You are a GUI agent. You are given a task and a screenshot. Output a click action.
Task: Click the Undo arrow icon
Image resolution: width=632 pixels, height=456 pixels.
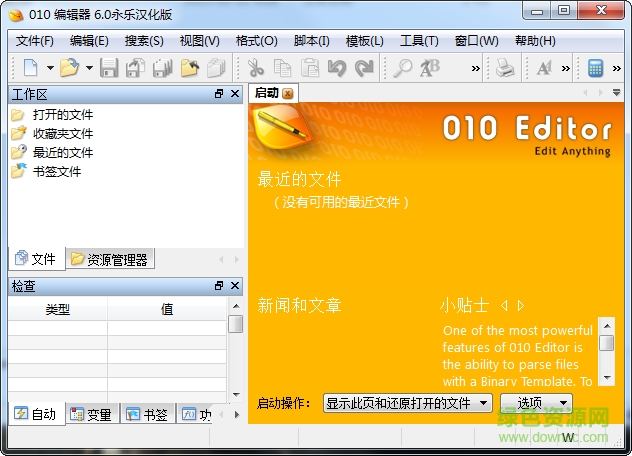[x=337, y=68]
